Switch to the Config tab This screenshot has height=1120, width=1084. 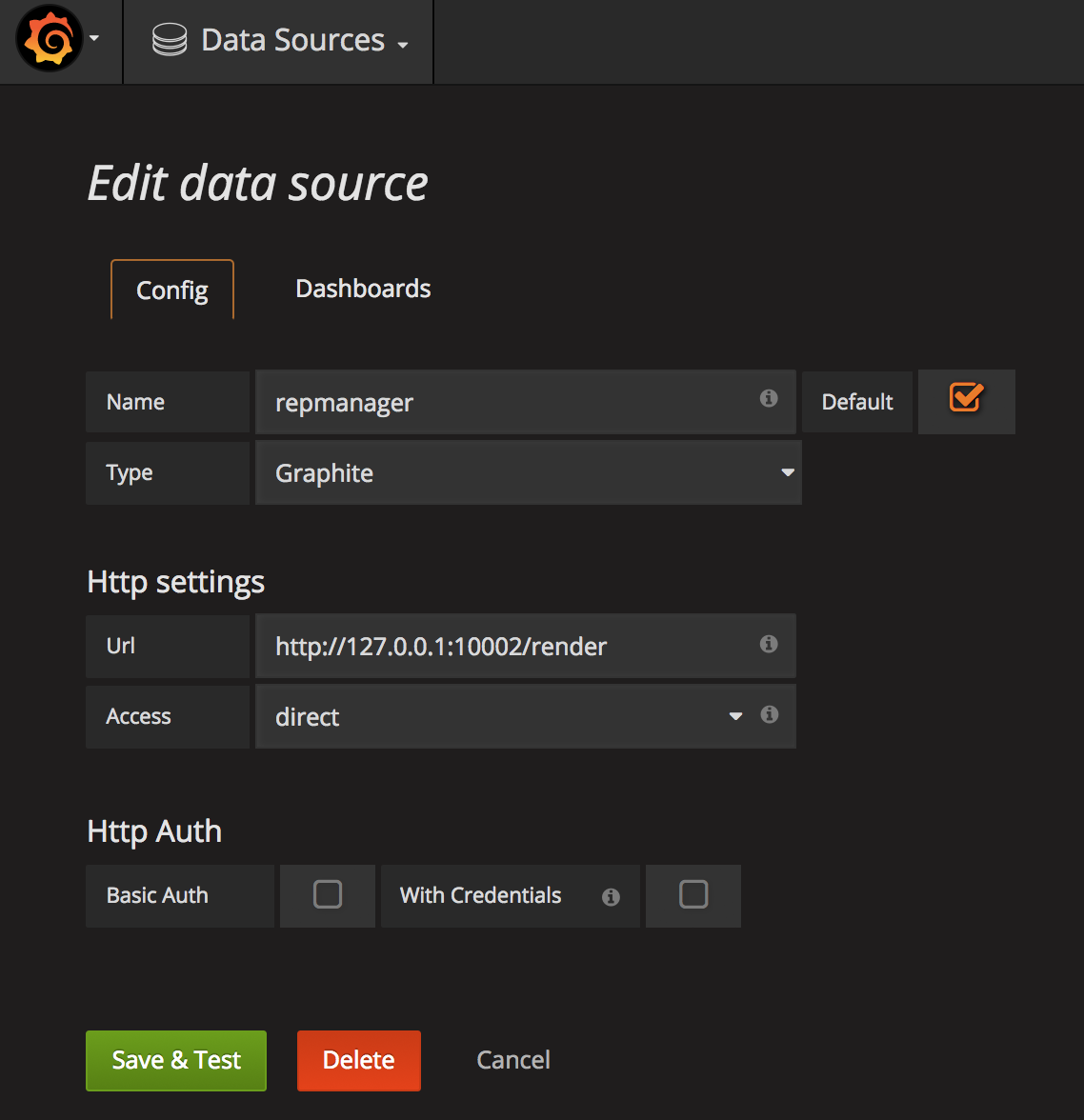click(x=172, y=290)
